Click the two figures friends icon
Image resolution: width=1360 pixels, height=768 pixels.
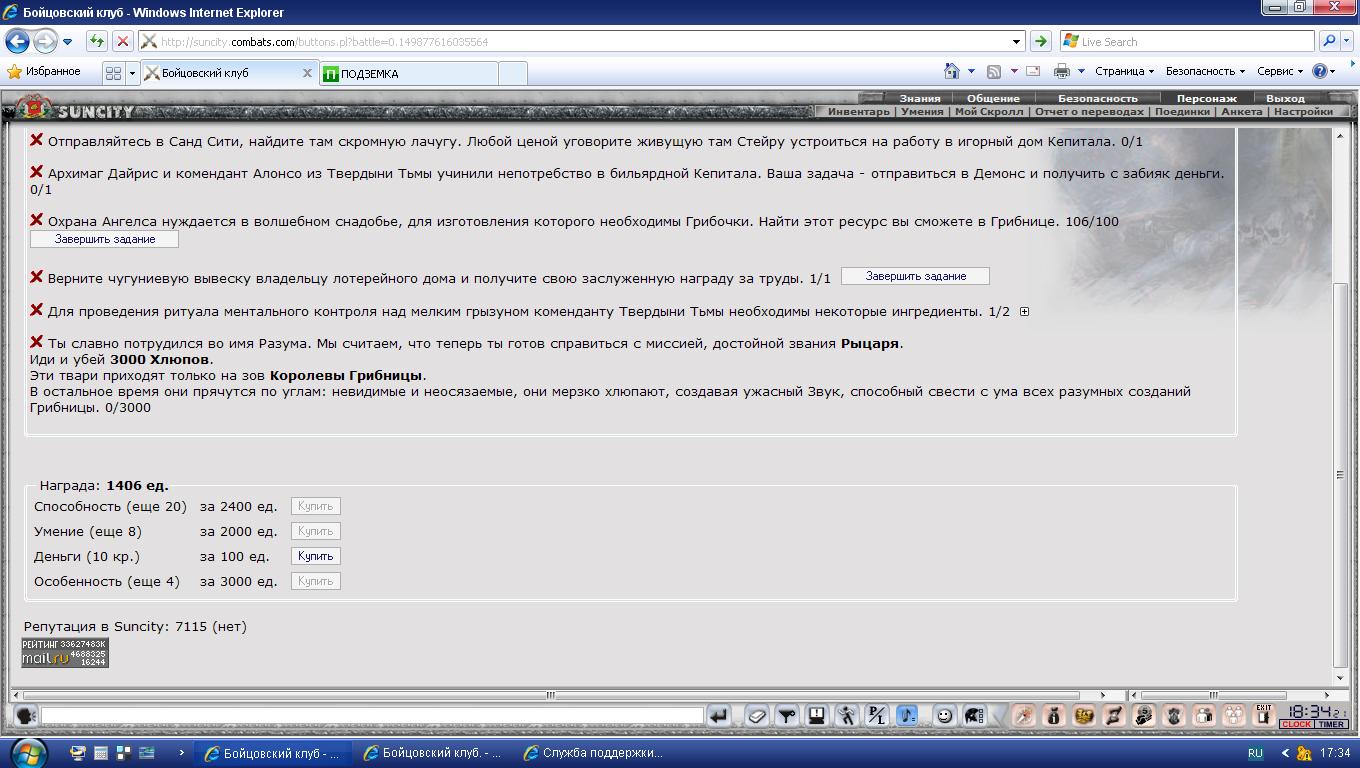pyautogui.click(x=1204, y=715)
